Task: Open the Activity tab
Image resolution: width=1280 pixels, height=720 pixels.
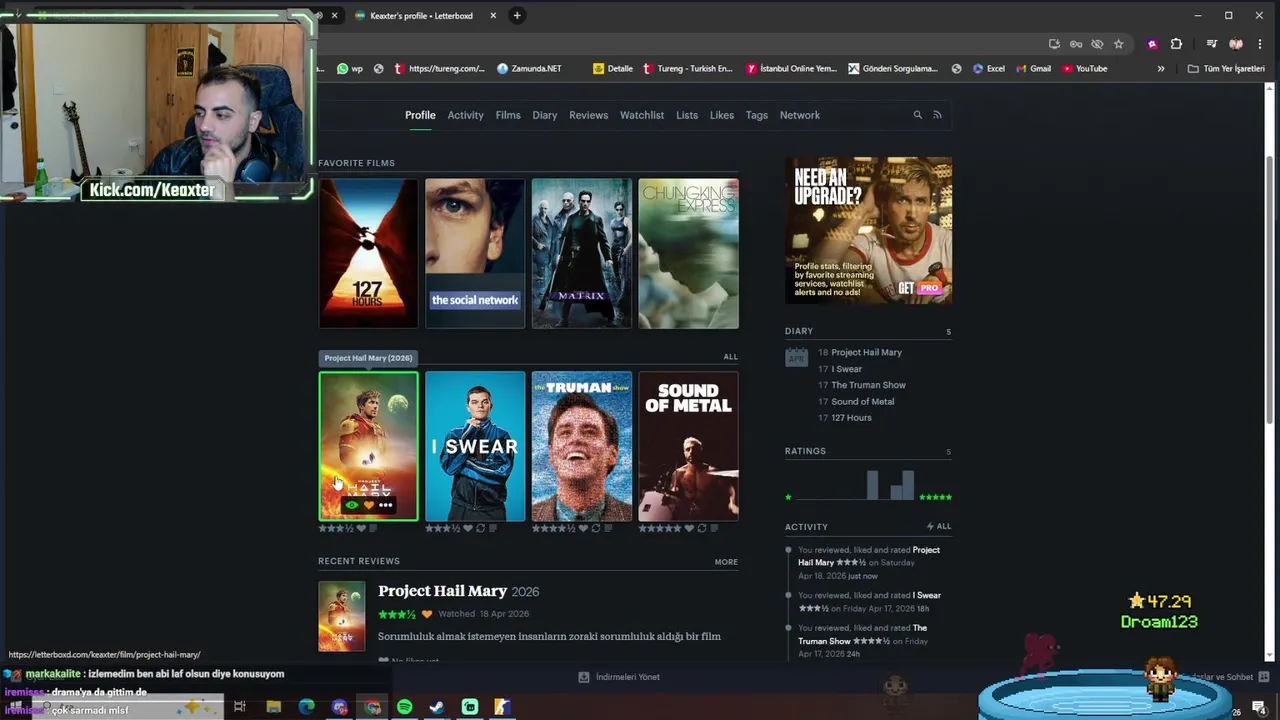Action: pos(465,115)
